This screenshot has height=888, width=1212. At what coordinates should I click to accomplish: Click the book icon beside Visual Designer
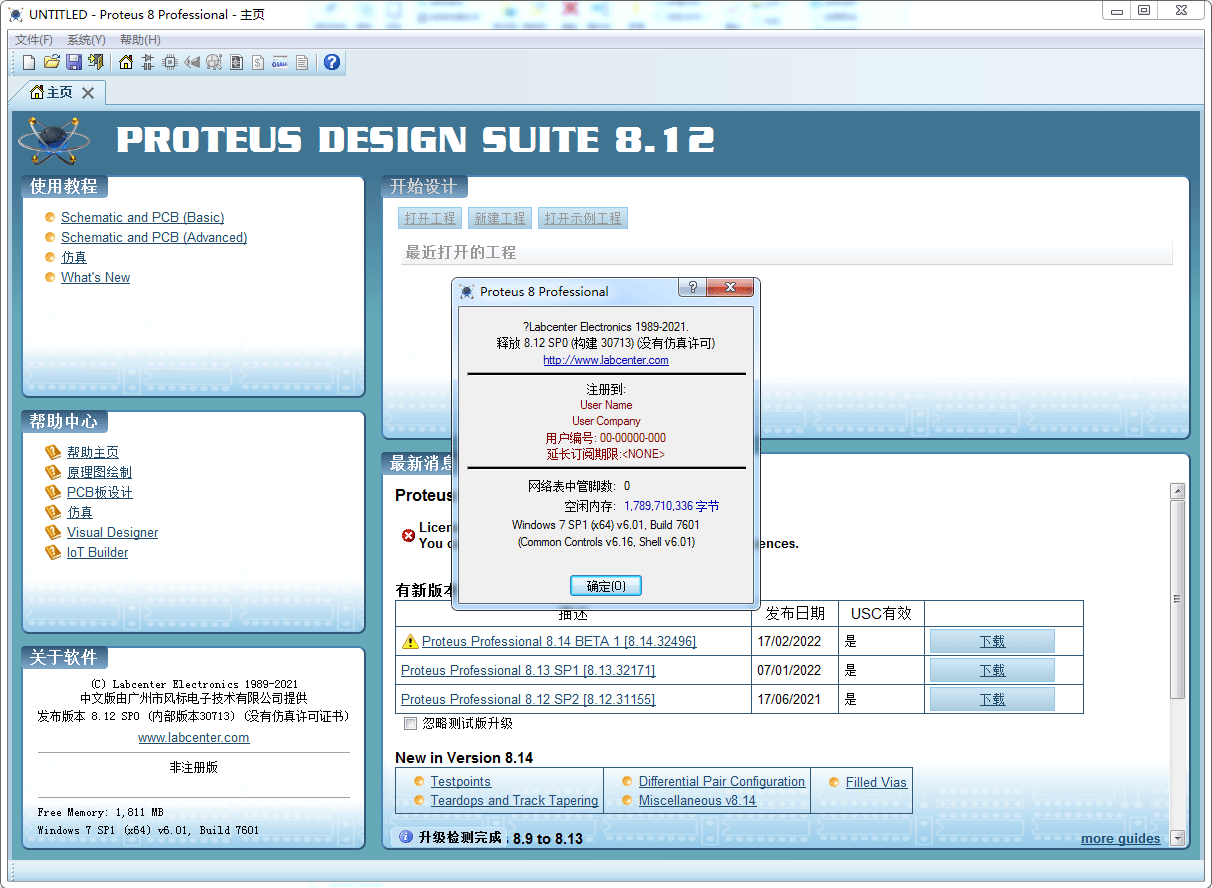pos(53,532)
